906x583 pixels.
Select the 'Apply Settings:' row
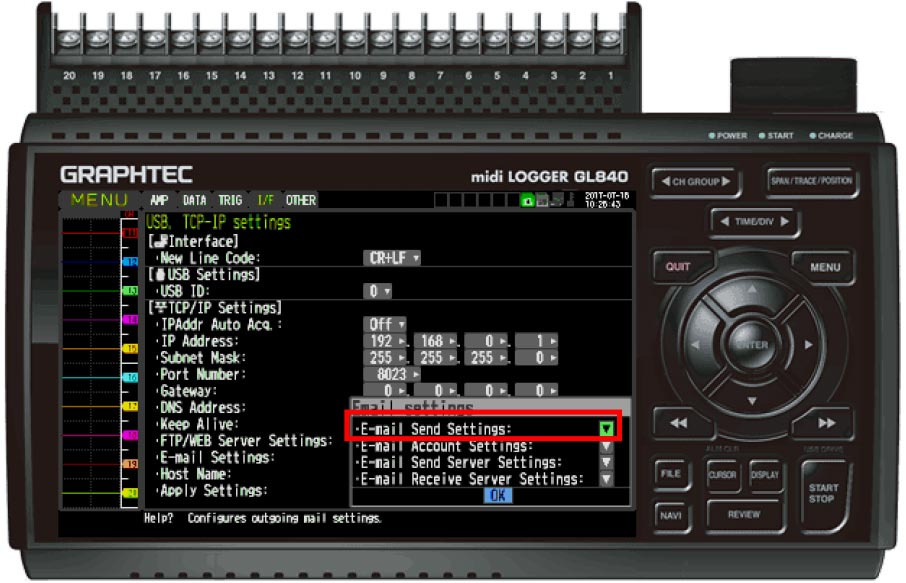tap(213, 492)
